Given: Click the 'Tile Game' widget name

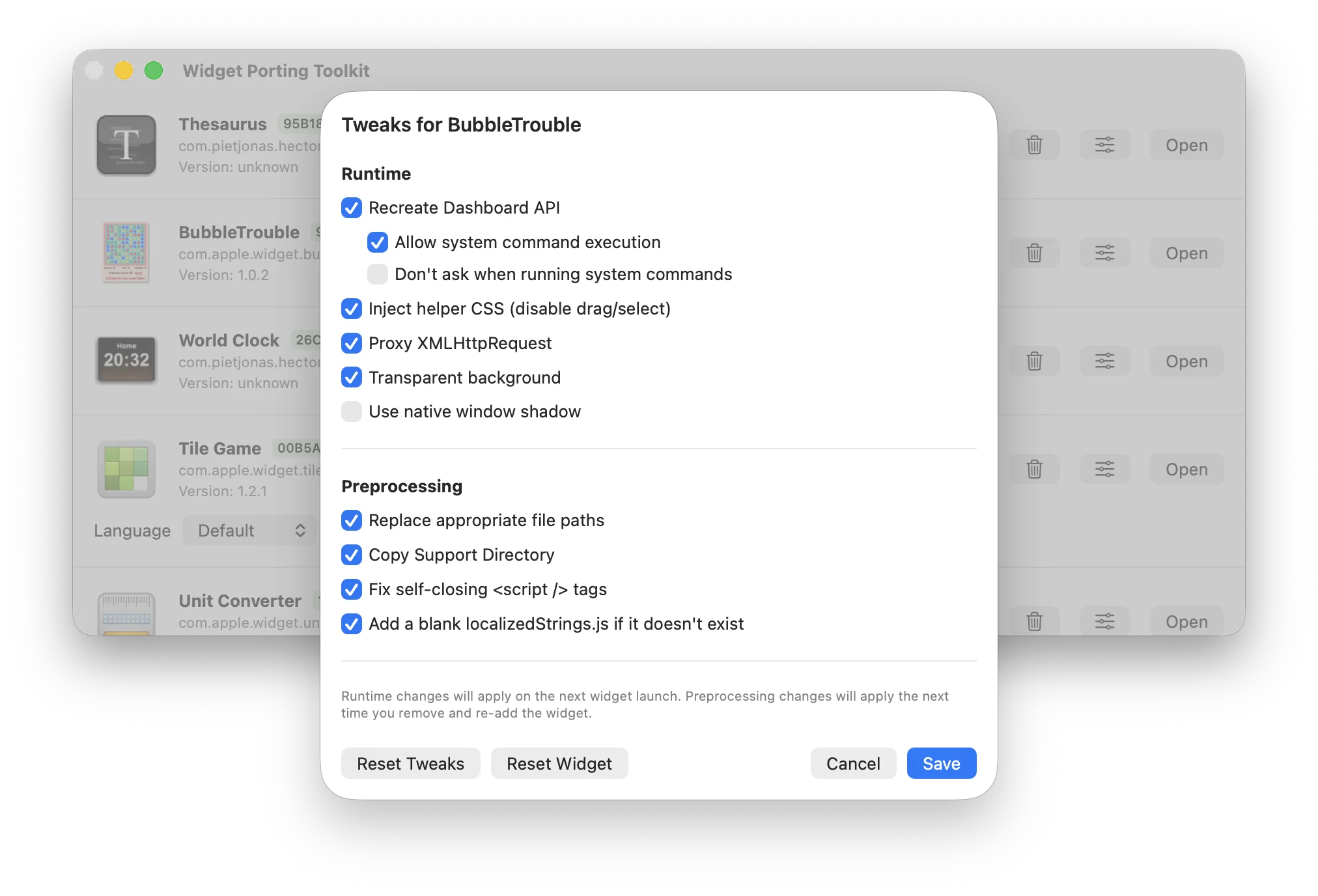Looking at the screenshot, I should tap(220, 449).
